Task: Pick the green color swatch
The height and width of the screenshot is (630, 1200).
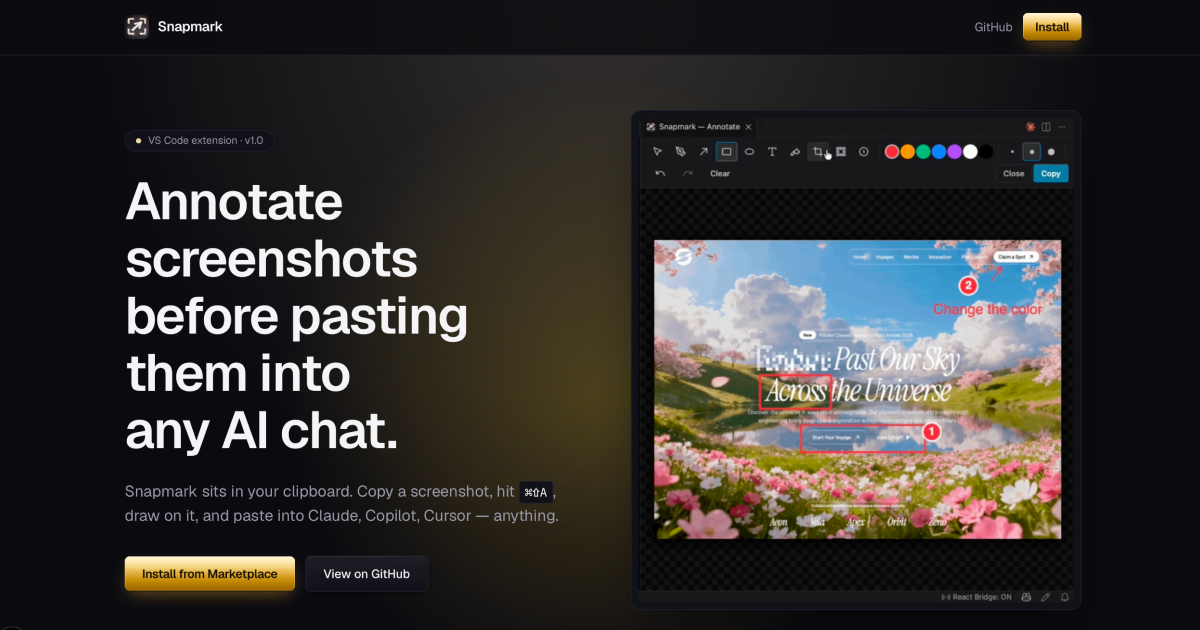Action: [924, 151]
